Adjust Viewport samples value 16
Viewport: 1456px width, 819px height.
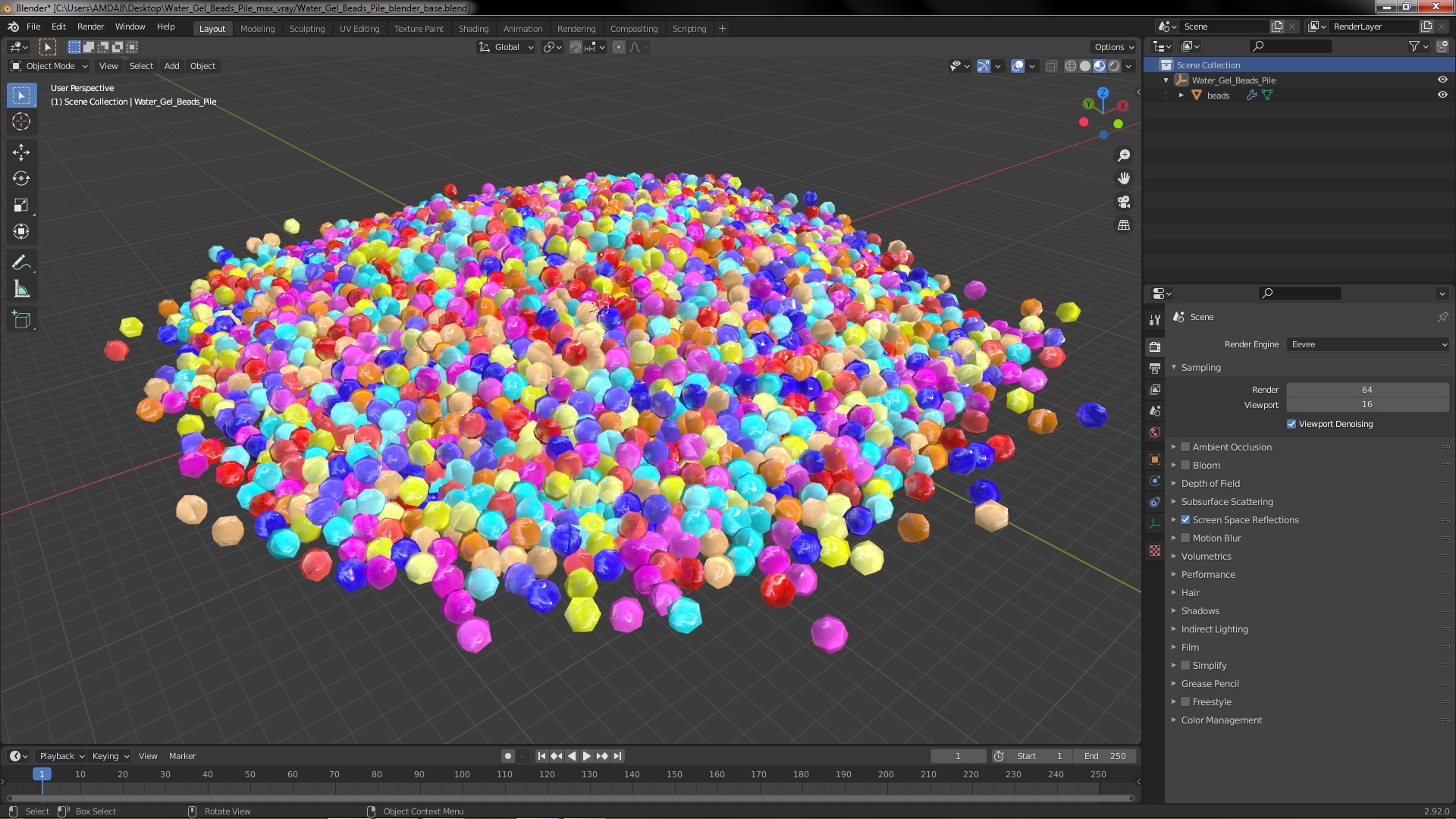tap(1368, 404)
